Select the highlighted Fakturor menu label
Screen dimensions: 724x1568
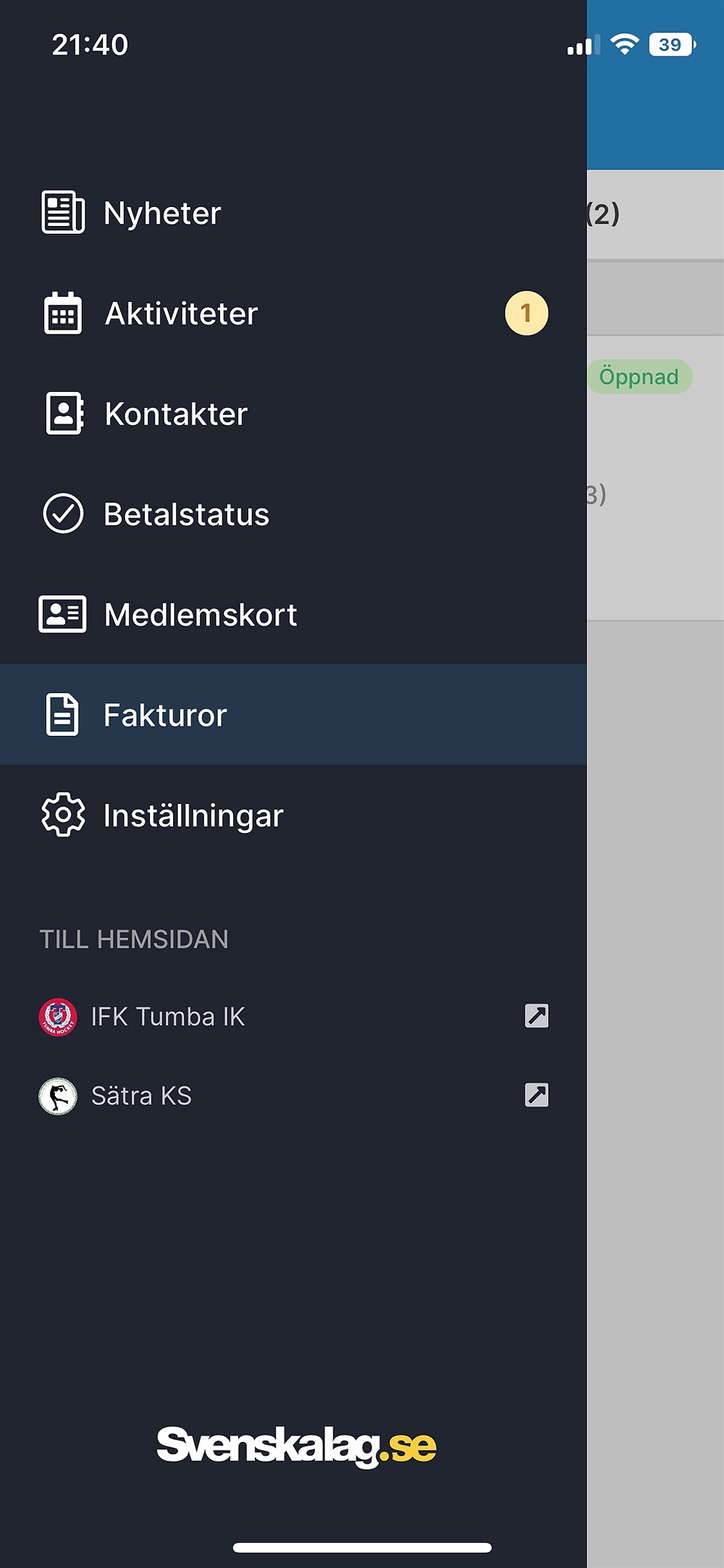165,716
